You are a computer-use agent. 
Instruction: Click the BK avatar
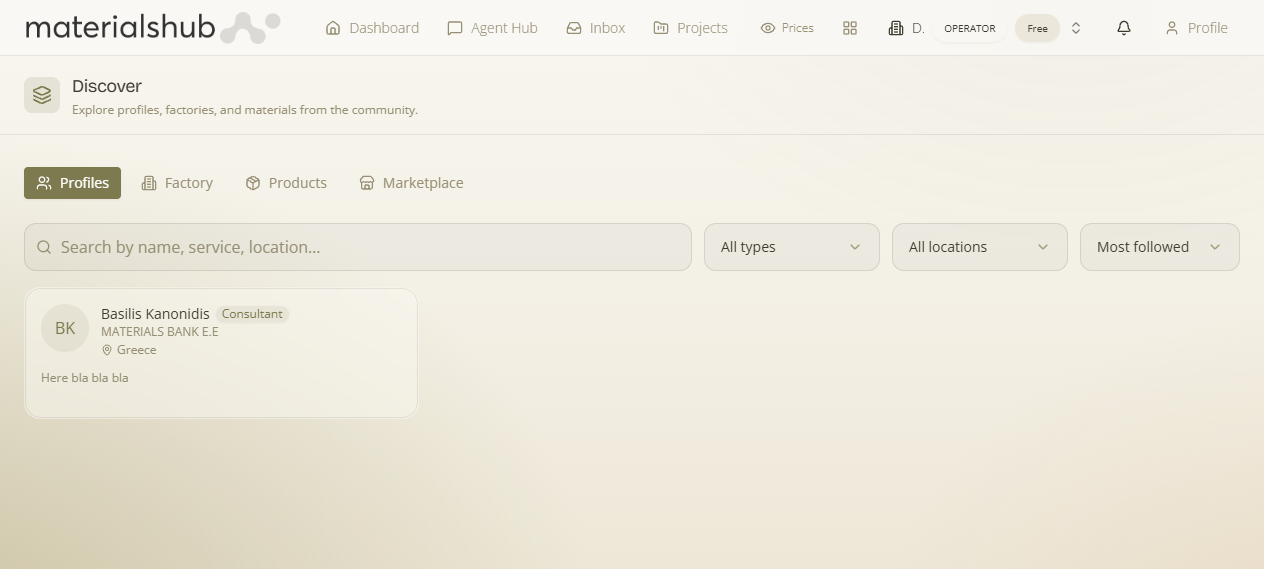tap(65, 328)
